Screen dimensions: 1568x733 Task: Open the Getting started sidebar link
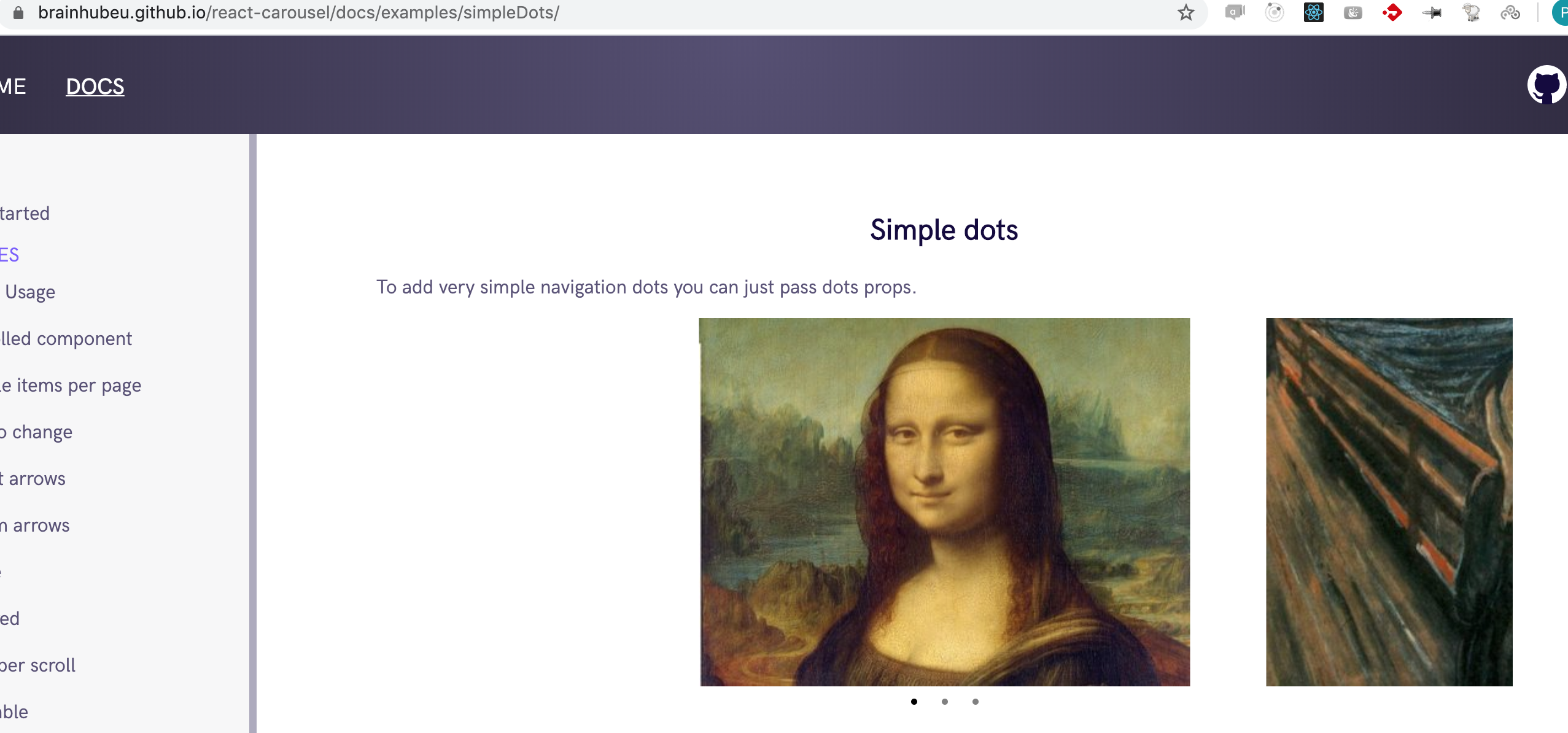pos(25,213)
